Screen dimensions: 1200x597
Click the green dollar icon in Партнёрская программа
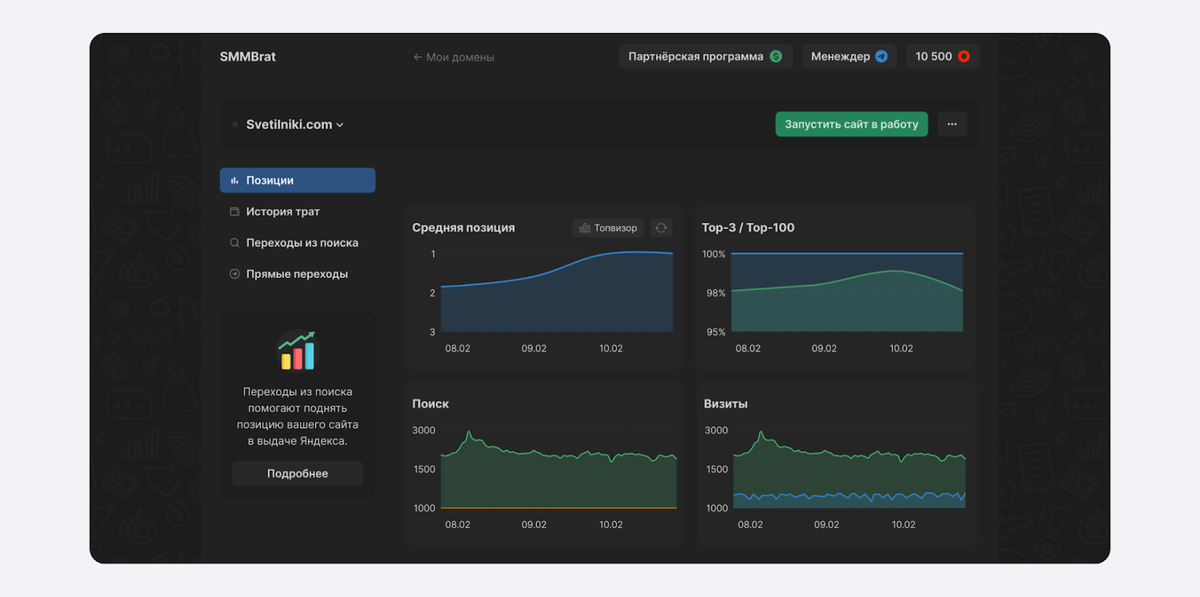click(776, 57)
